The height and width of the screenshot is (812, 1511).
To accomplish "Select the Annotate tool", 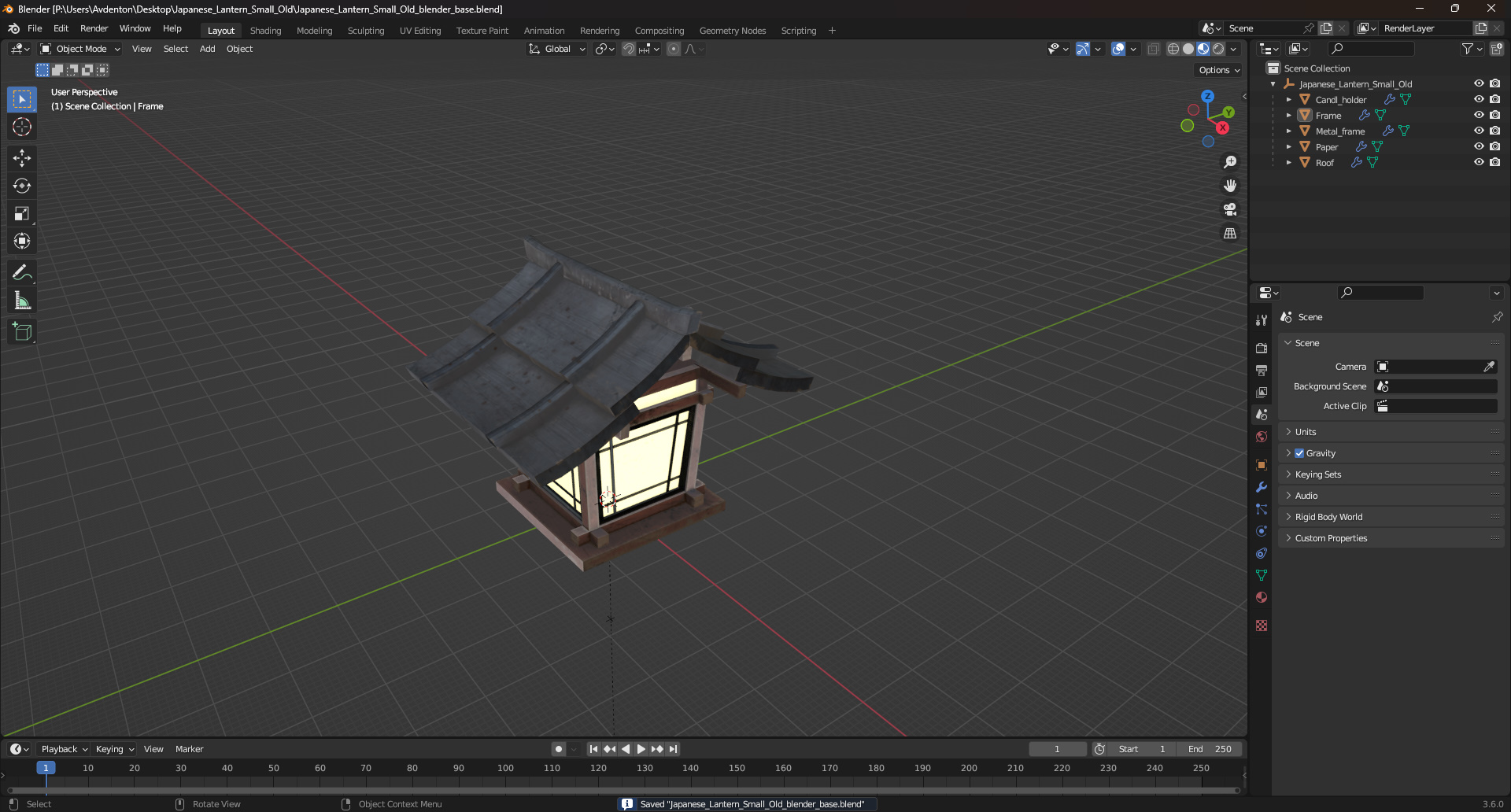I will [22, 273].
